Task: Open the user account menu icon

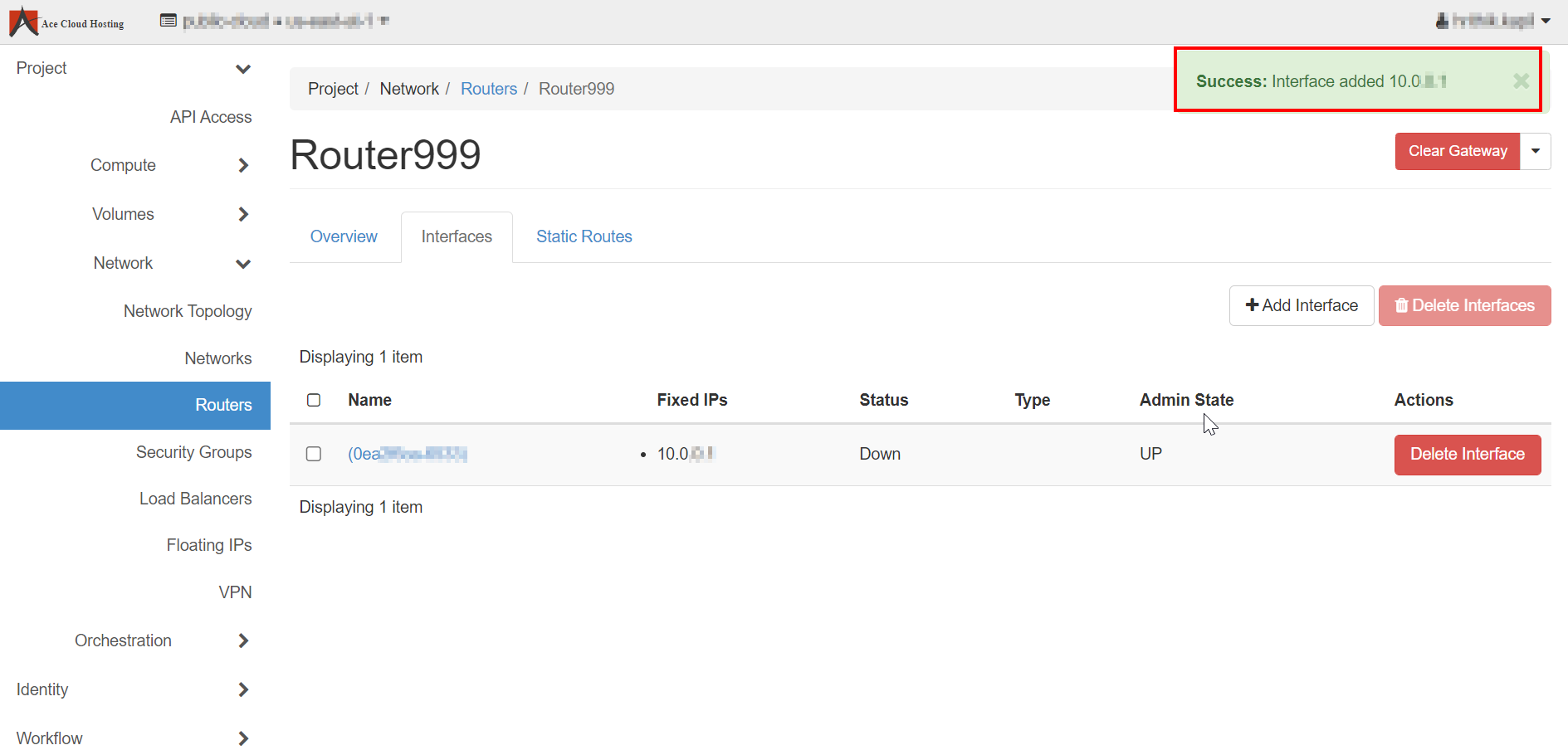Action: pos(1442,21)
